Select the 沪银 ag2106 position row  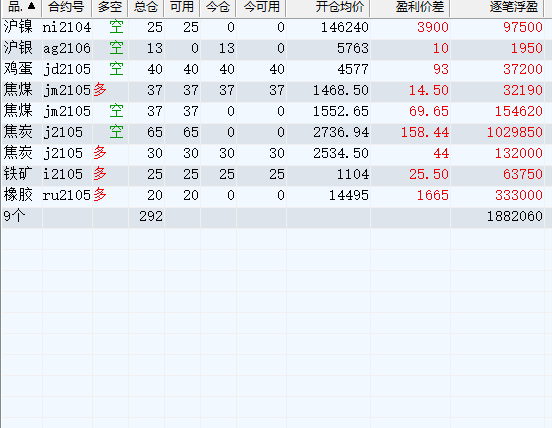tap(273, 49)
